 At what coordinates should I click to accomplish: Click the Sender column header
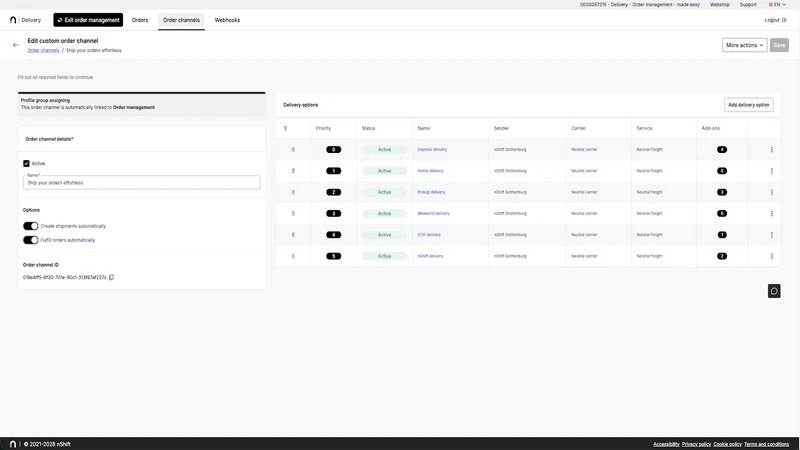point(501,128)
